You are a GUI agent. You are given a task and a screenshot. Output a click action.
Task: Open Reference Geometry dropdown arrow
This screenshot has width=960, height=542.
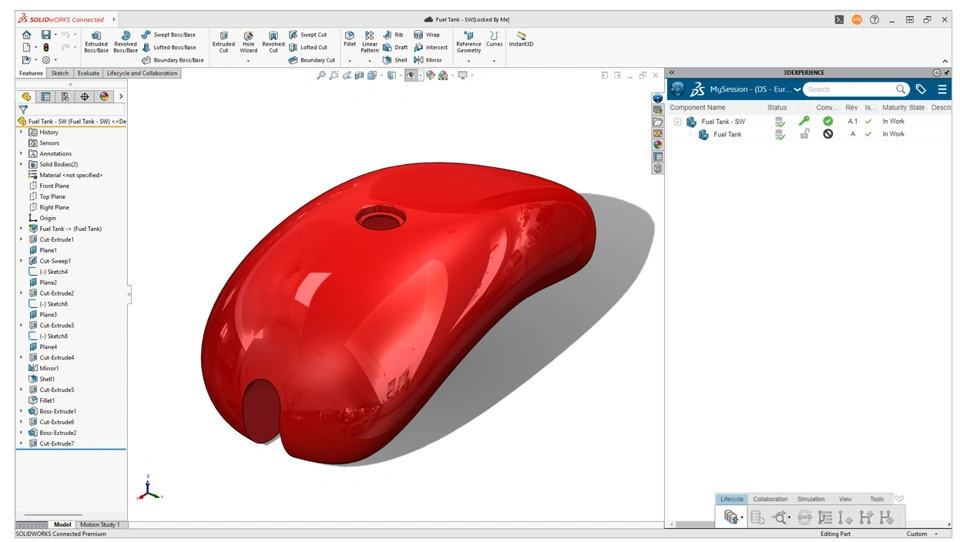click(468, 61)
